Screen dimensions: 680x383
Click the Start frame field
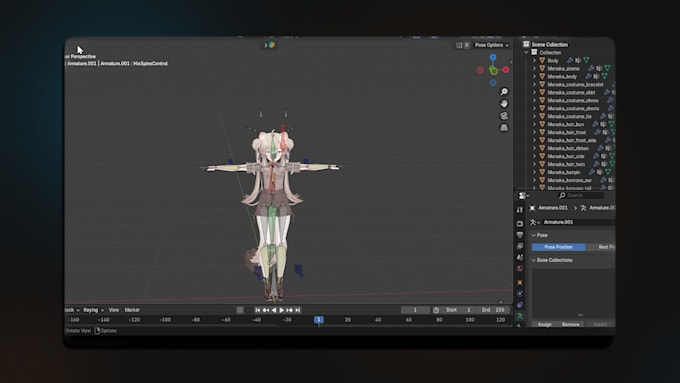[459, 310]
